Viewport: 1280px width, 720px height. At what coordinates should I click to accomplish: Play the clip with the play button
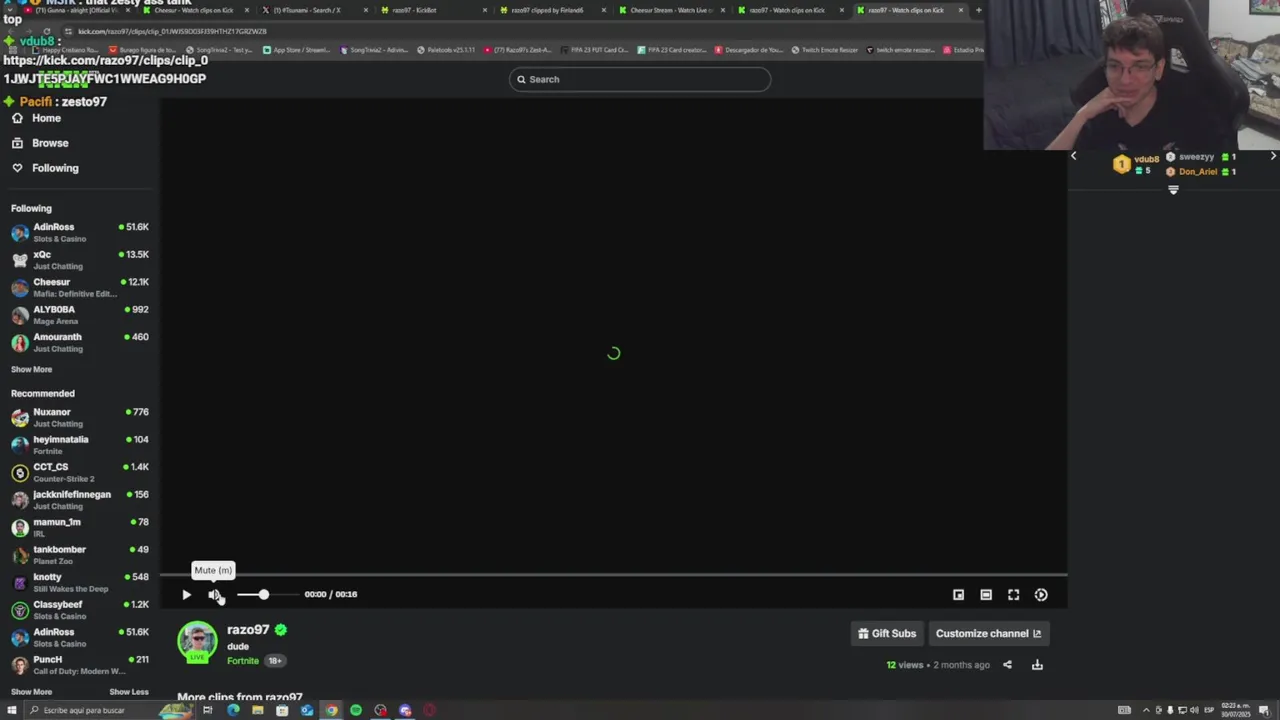pos(186,595)
